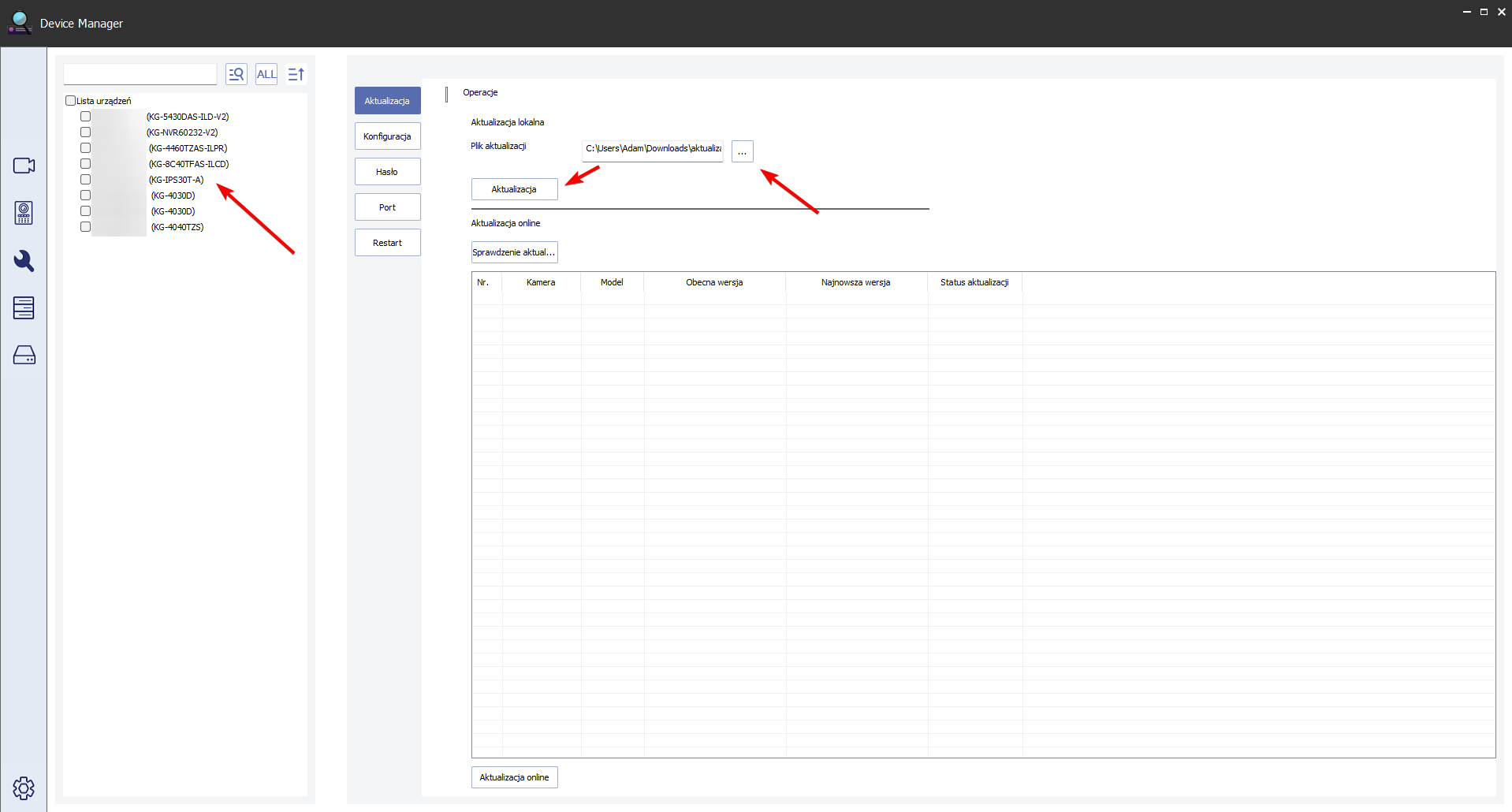Select the checkbox for KG-4040TZS
The width and height of the screenshot is (1512, 812).
(85, 227)
